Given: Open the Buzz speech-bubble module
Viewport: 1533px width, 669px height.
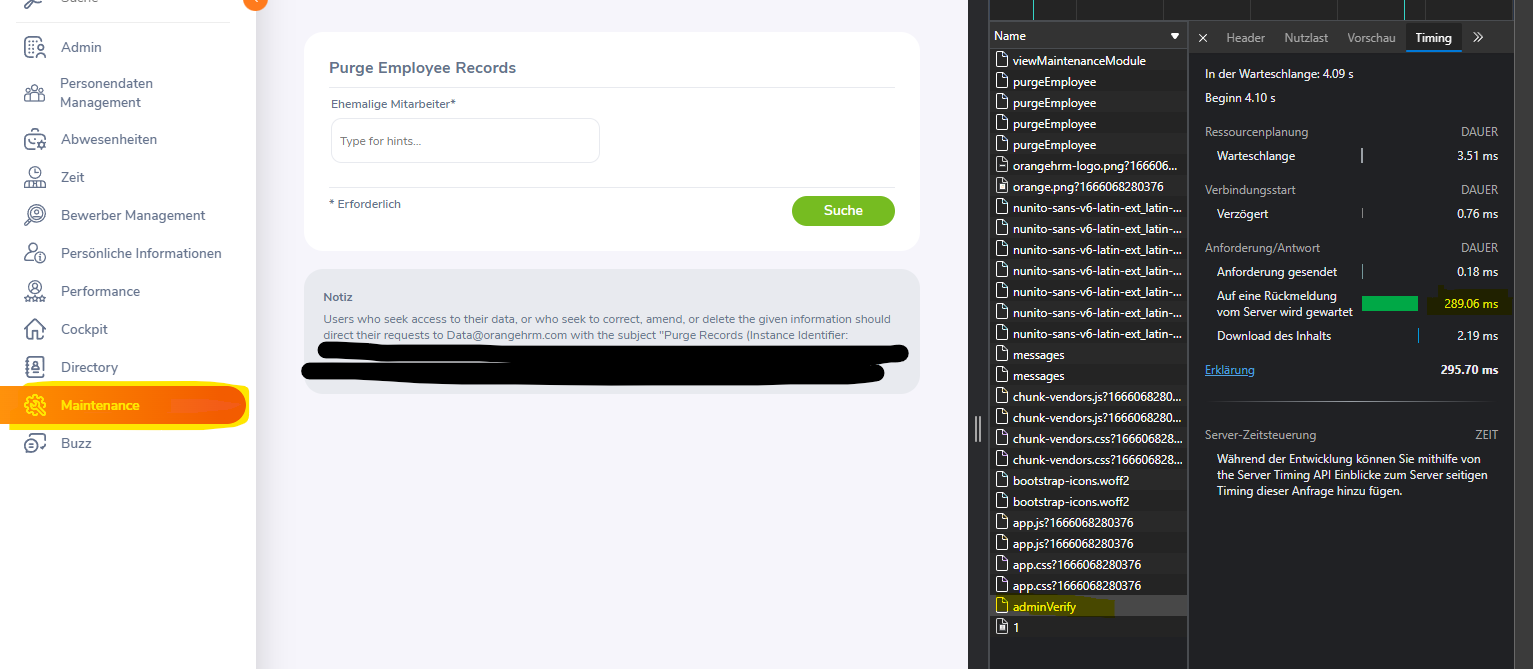Looking at the screenshot, I should pos(34,442).
